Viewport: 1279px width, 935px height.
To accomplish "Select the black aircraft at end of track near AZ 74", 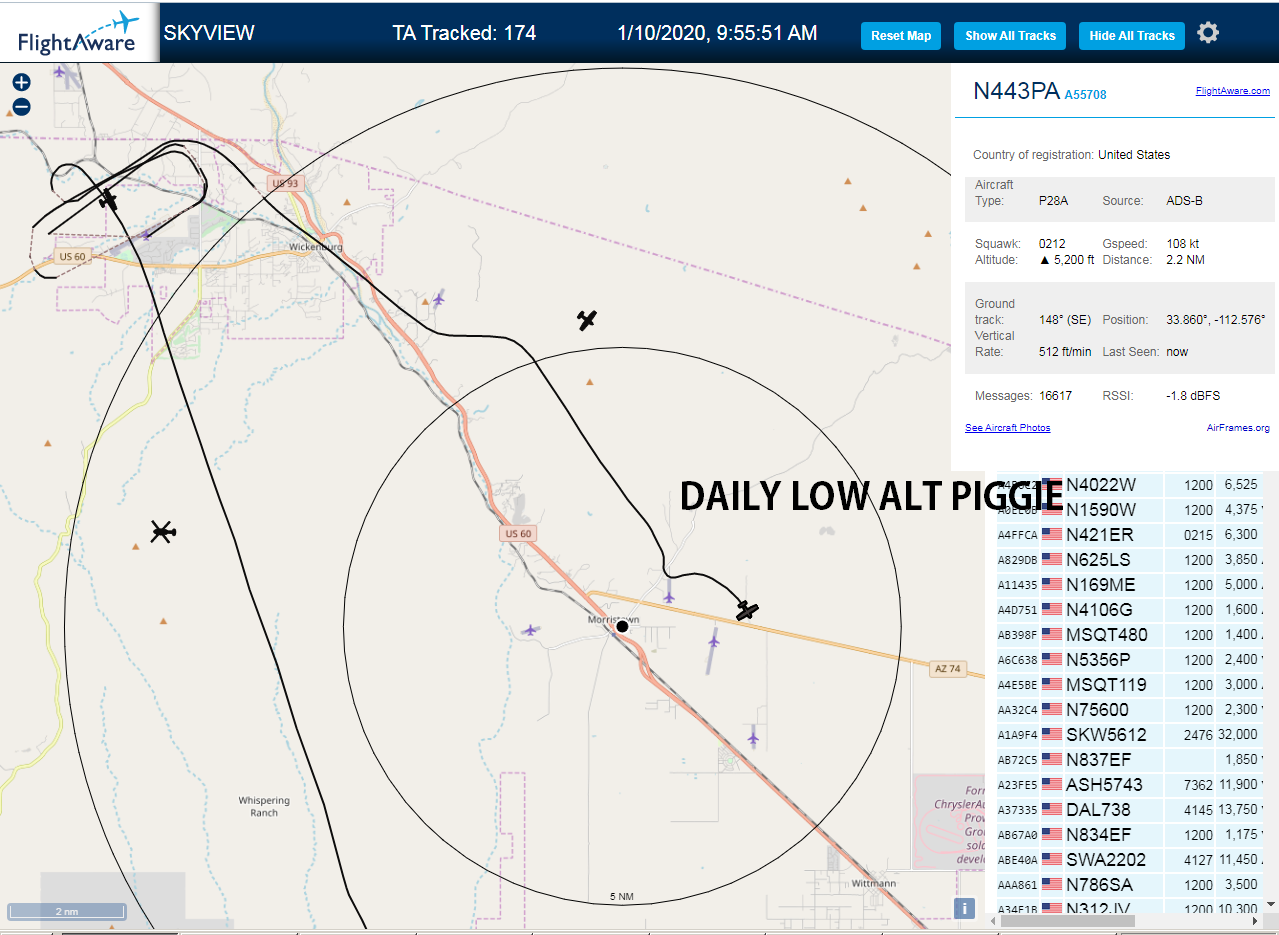I will point(747,609).
